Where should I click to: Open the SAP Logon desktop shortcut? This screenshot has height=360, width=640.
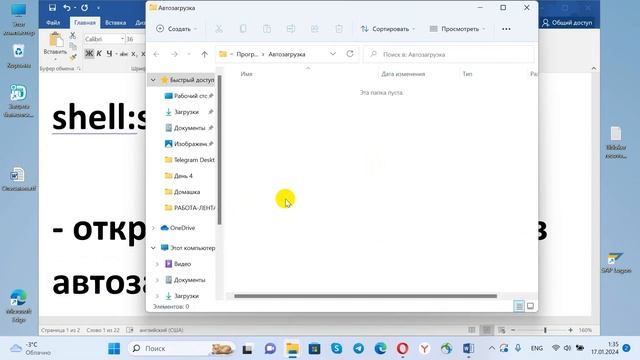pyautogui.click(x=616, y=262)
